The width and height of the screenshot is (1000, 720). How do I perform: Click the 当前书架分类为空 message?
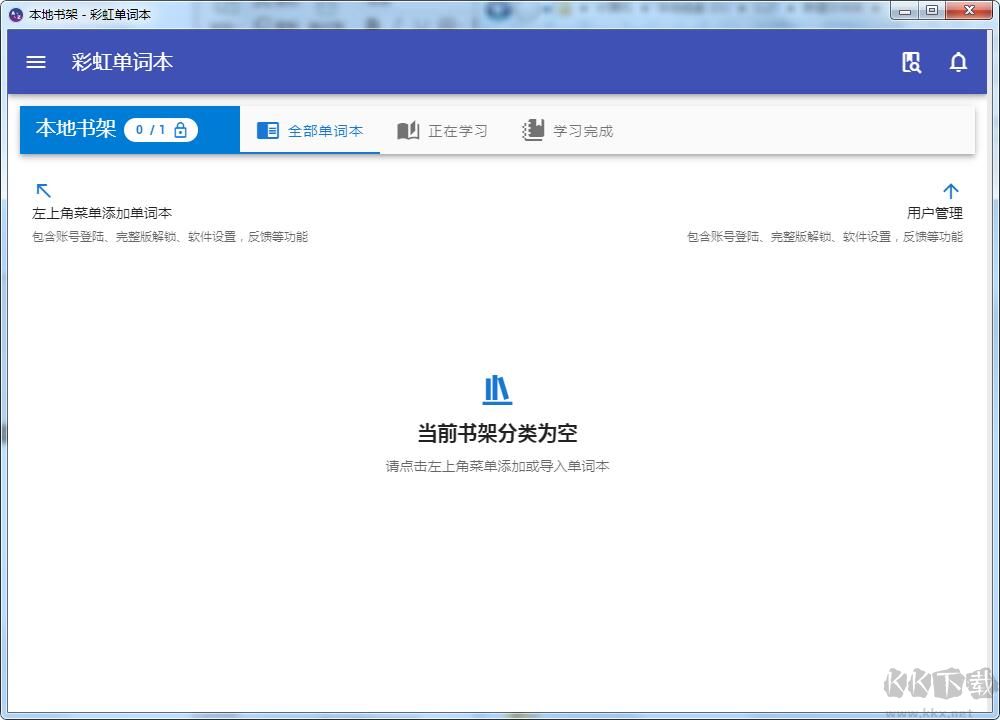497,433
